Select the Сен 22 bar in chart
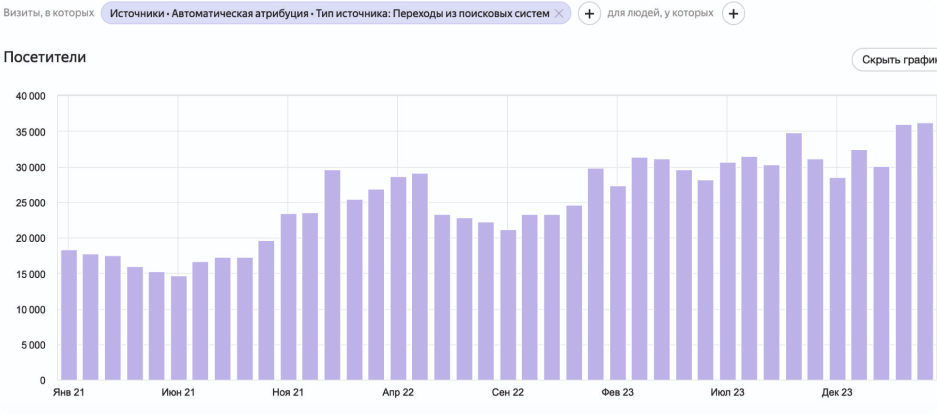 point(508,305)
